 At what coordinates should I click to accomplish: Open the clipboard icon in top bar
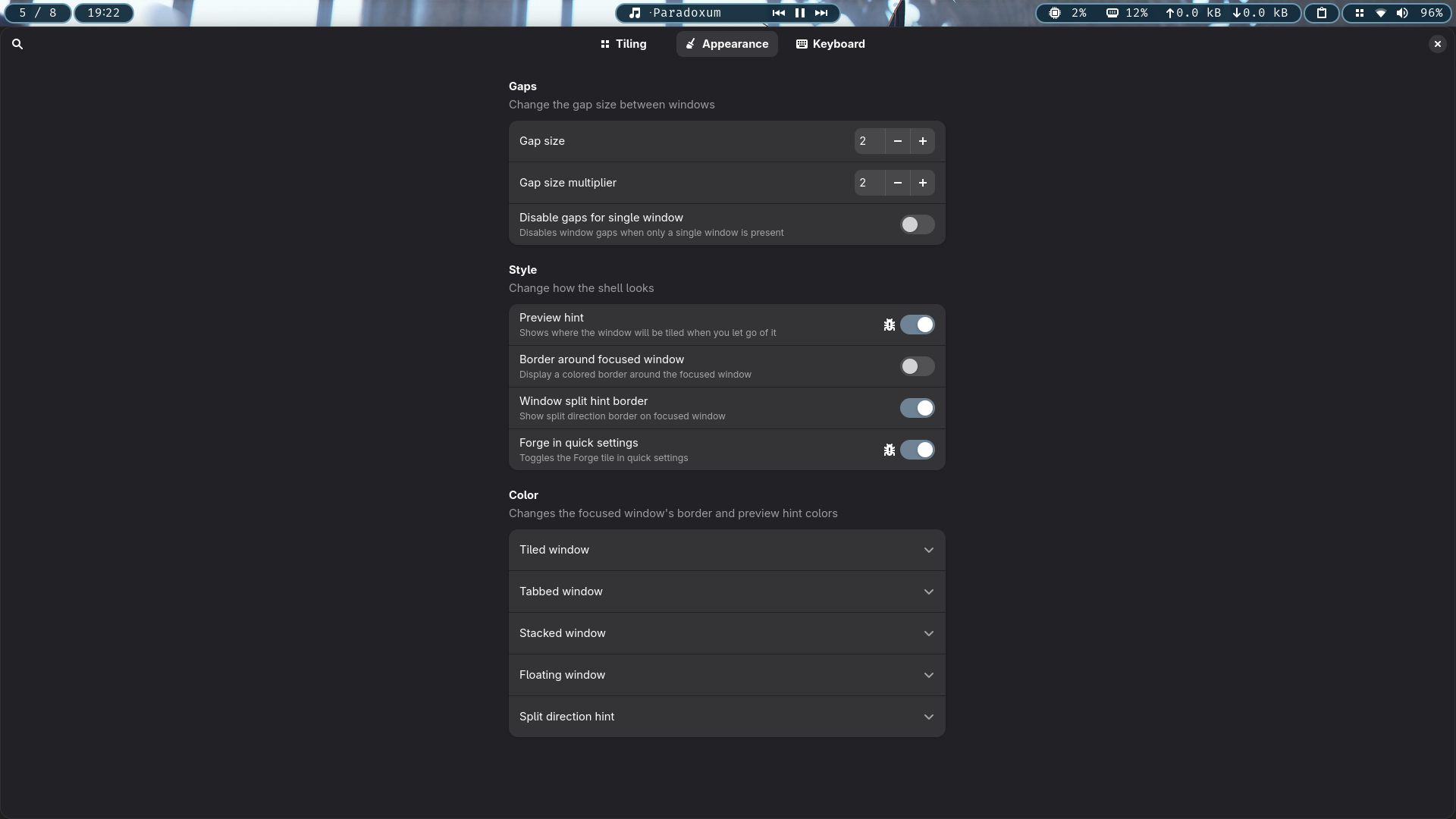1321,13
